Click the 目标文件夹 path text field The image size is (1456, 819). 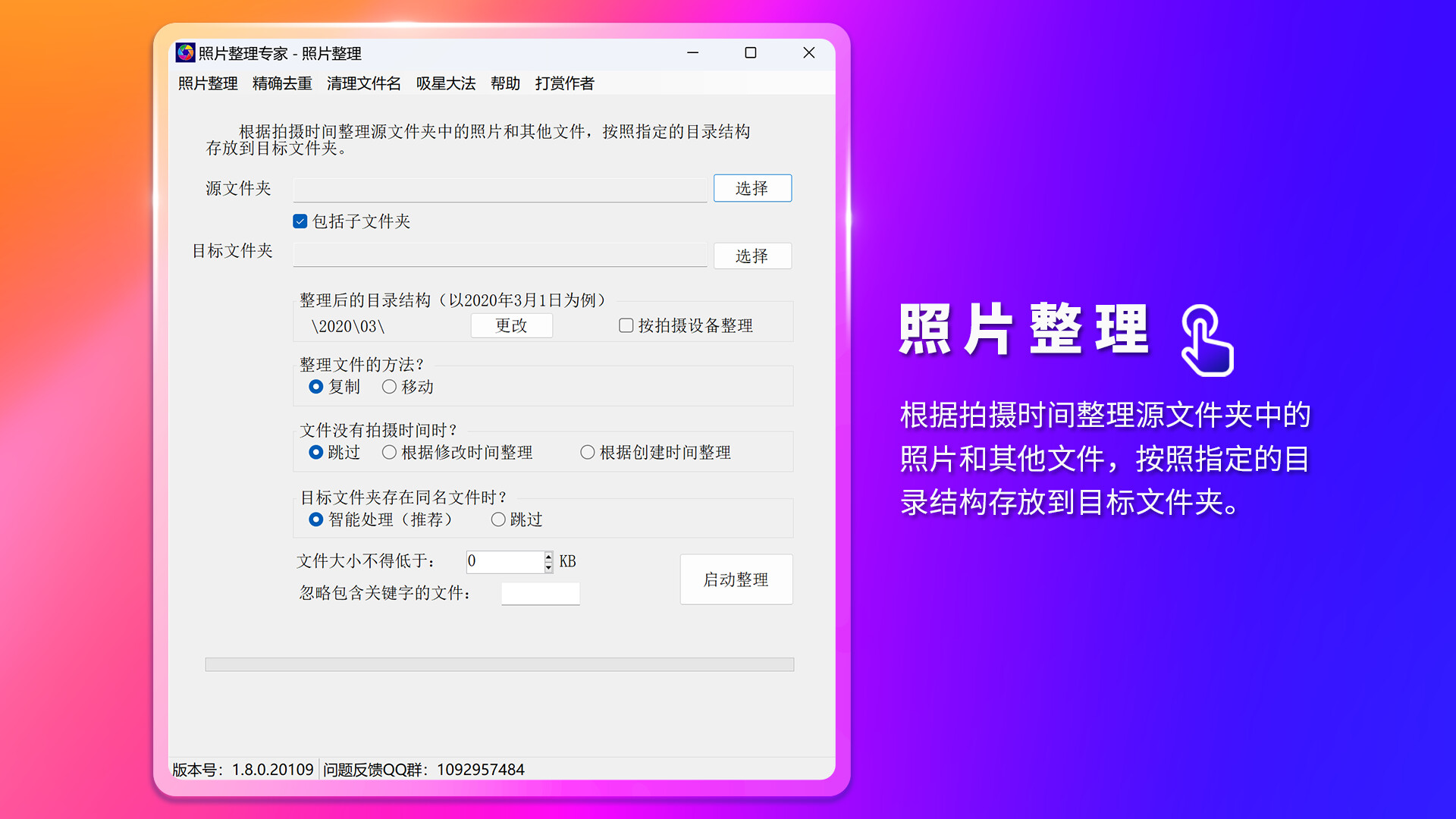[x=500, y=256]
